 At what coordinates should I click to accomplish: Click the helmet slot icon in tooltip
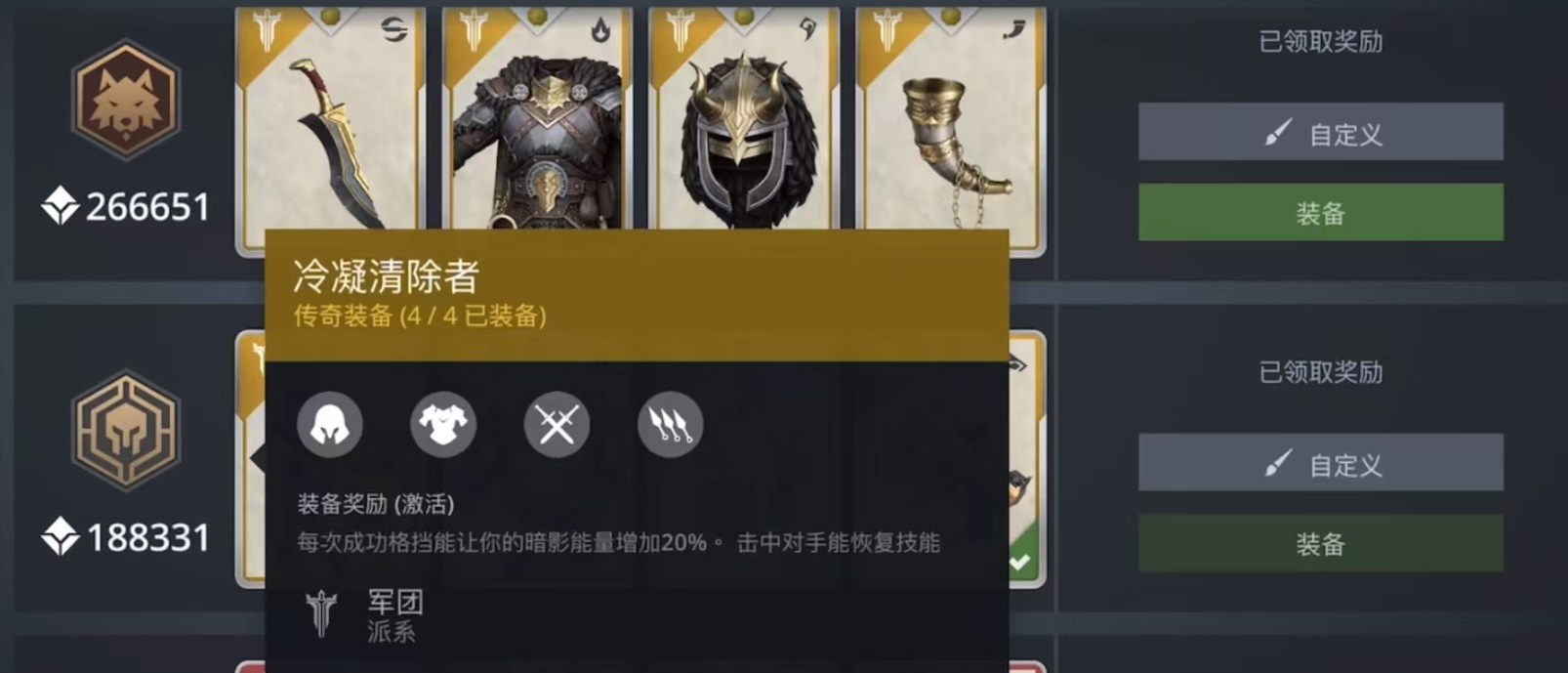(x=329, y=425)
